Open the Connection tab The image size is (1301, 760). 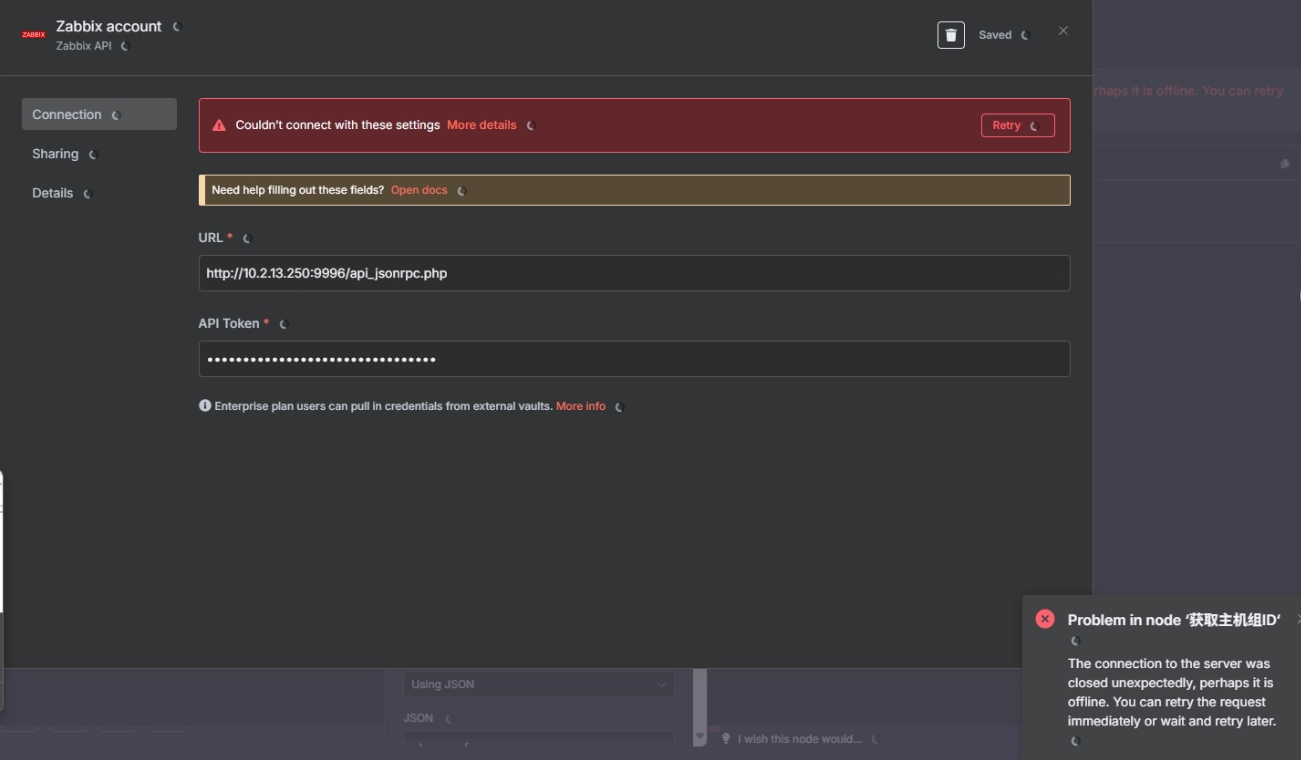[x=99, y=114]
